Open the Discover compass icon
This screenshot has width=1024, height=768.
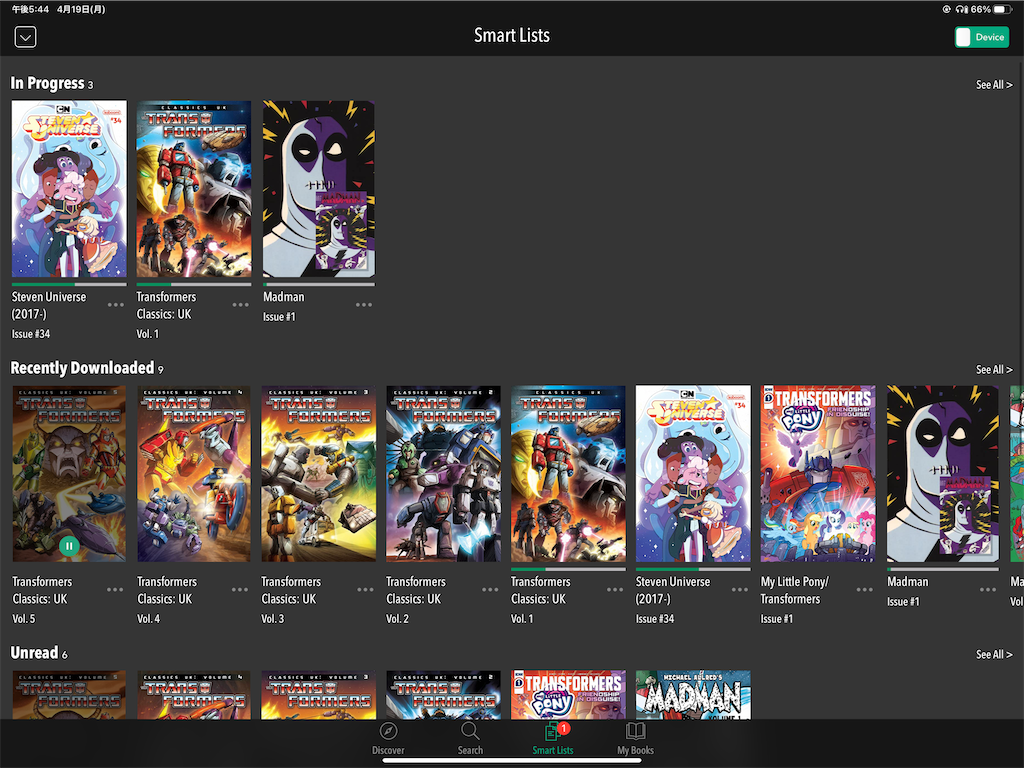click(388, 731)
